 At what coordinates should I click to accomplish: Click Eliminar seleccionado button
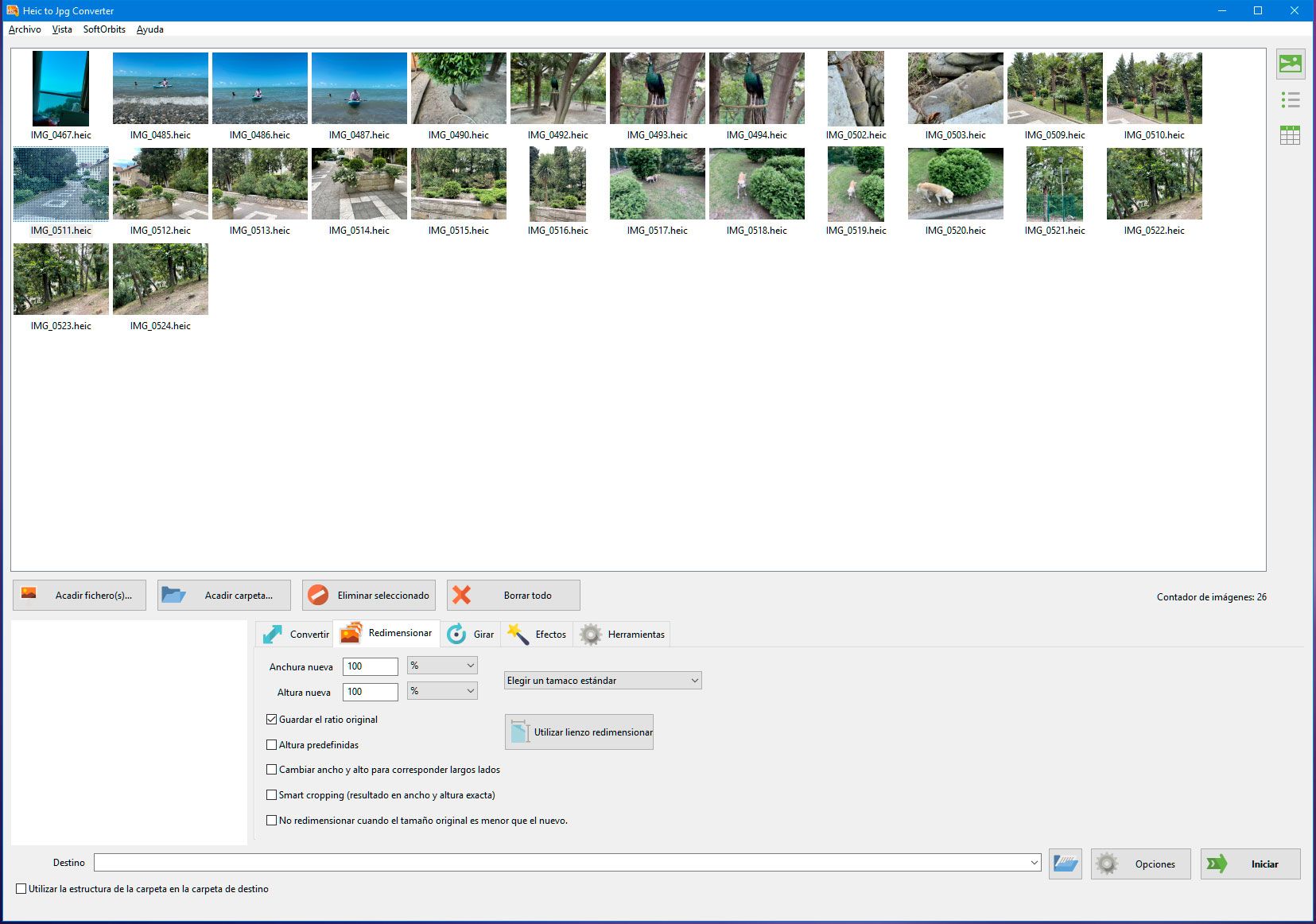tap(369, 595)
